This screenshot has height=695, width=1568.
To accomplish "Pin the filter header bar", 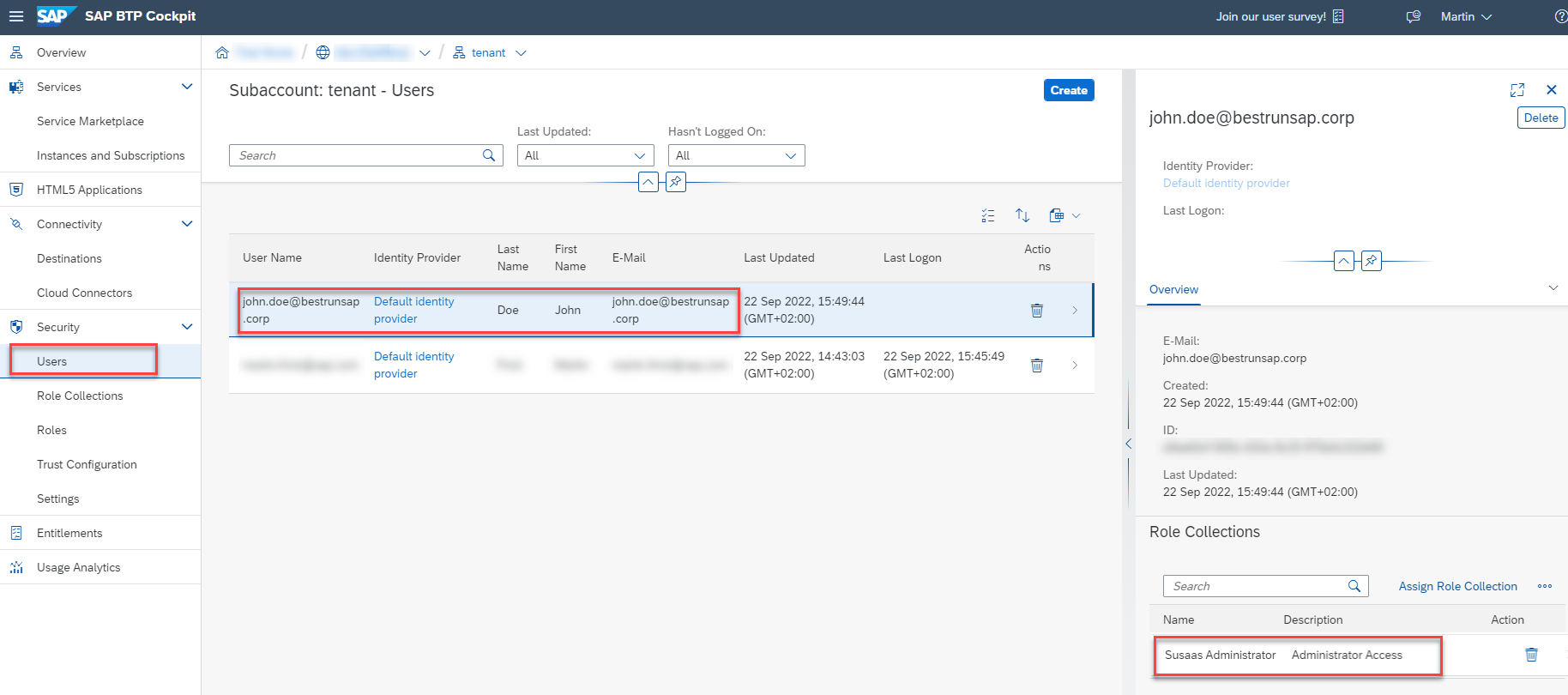I will click(676, 182).
